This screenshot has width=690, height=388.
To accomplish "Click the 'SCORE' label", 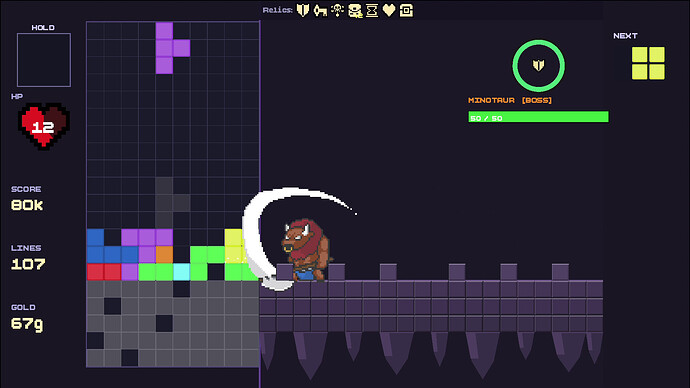I will [26, 189].
